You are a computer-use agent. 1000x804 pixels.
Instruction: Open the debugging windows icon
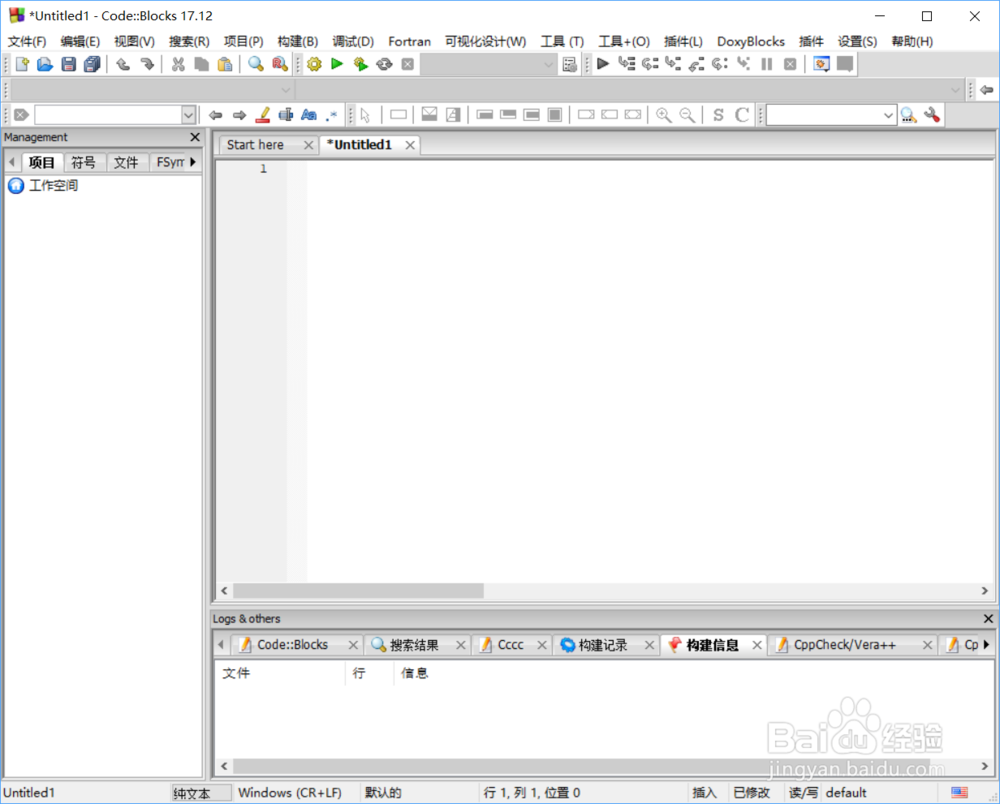point(821,64)
